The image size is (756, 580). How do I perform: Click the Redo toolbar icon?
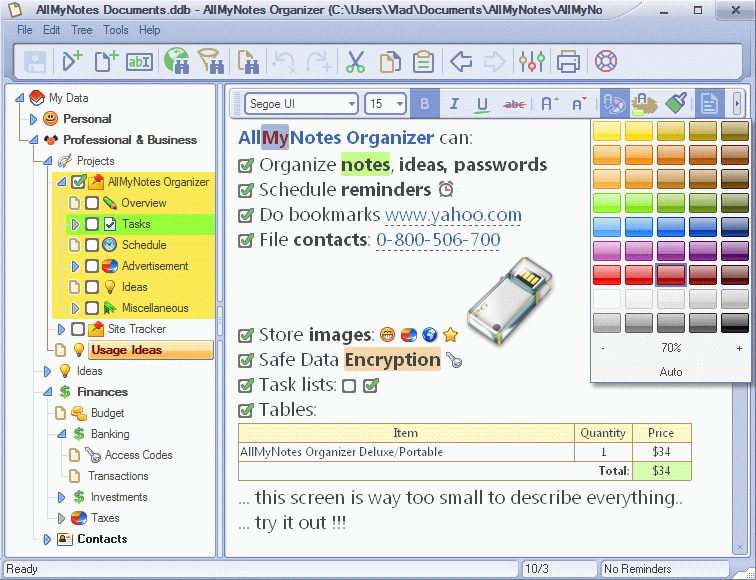point(319,62)
